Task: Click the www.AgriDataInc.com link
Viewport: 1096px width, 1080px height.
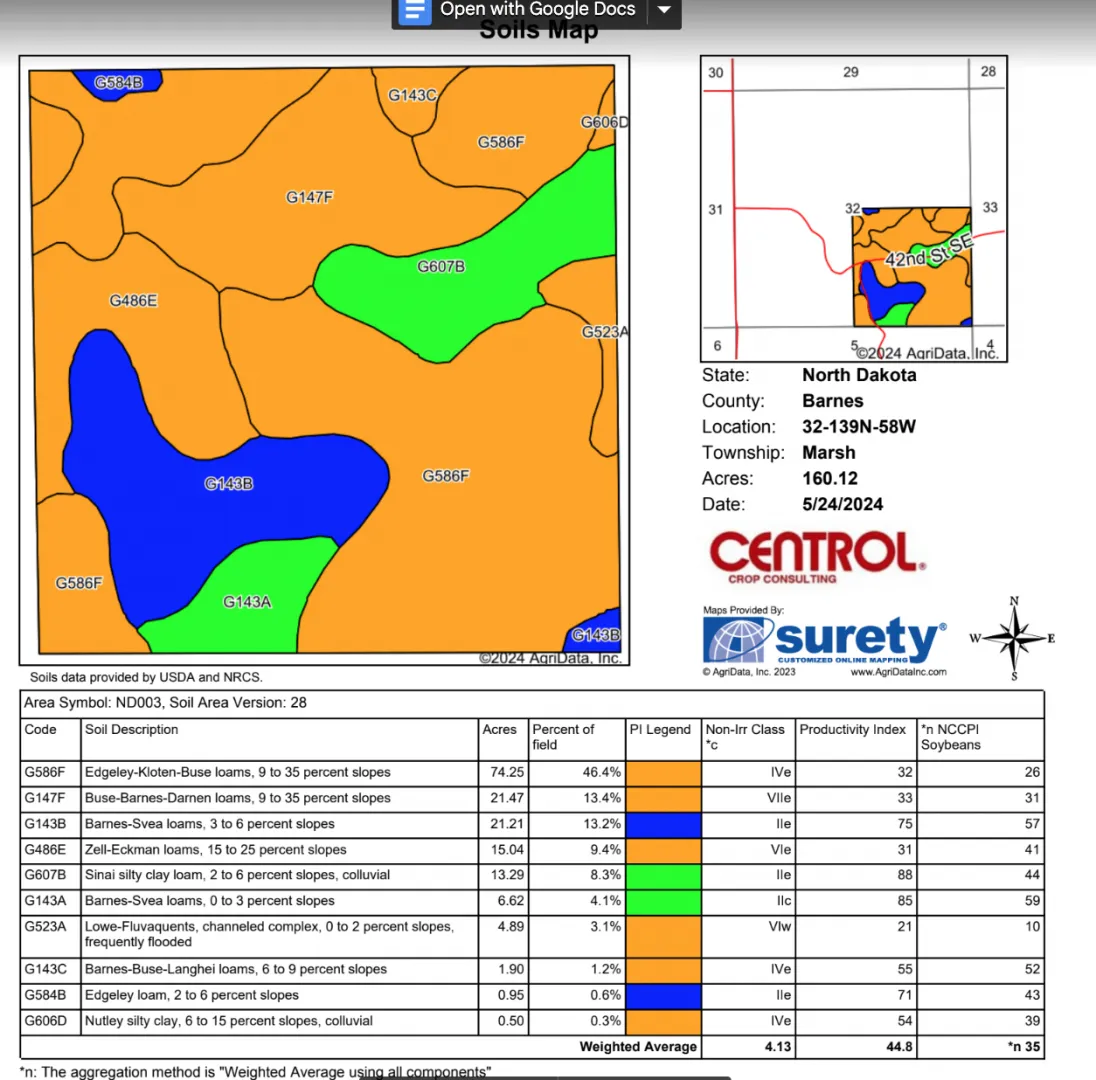Action: pyautogui.click(x=897, y=672)
